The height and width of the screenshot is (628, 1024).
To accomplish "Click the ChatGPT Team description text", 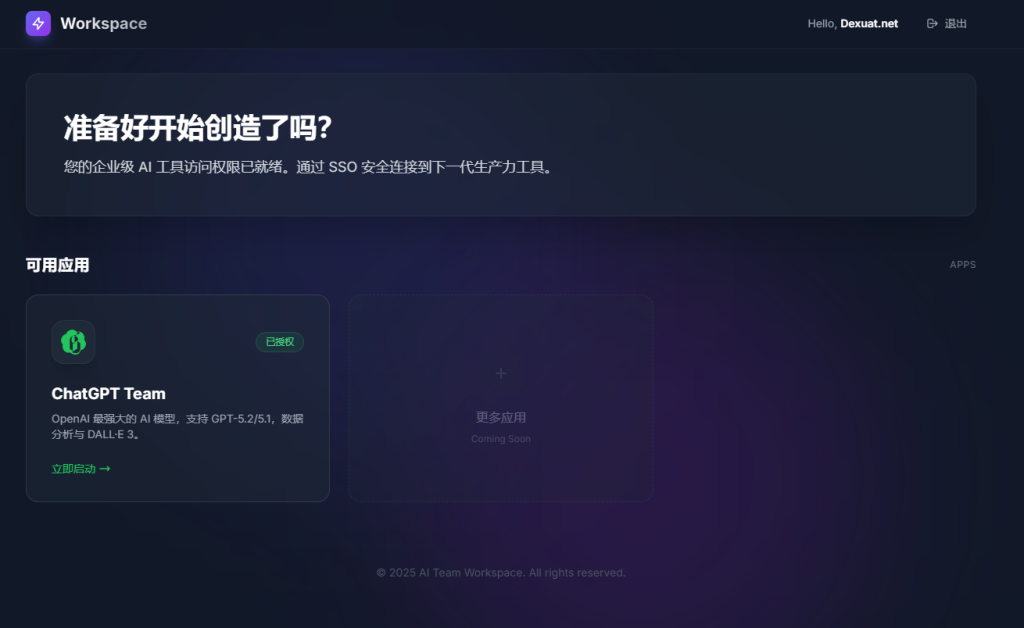I will (177, 426).
